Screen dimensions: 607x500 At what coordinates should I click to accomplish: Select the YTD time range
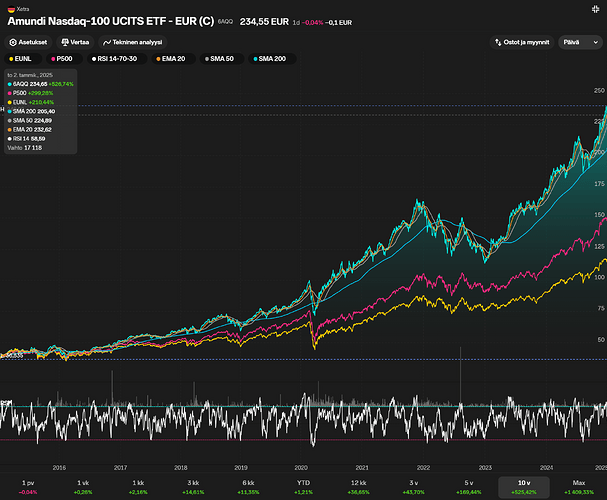click(304, 487)
